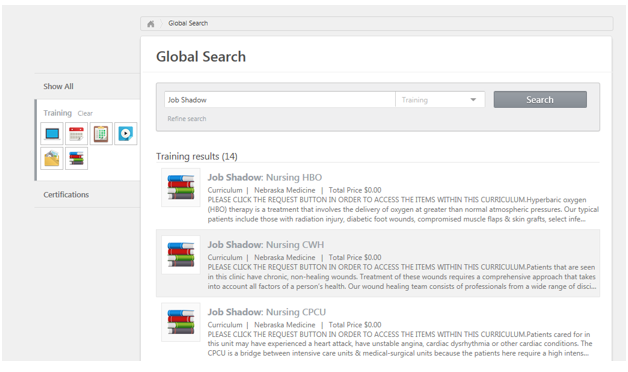Image resolution: width=628 pixels, height=372 pixels.
Task: Filter by online class monitor icon
Action: [x=52, y=133]
